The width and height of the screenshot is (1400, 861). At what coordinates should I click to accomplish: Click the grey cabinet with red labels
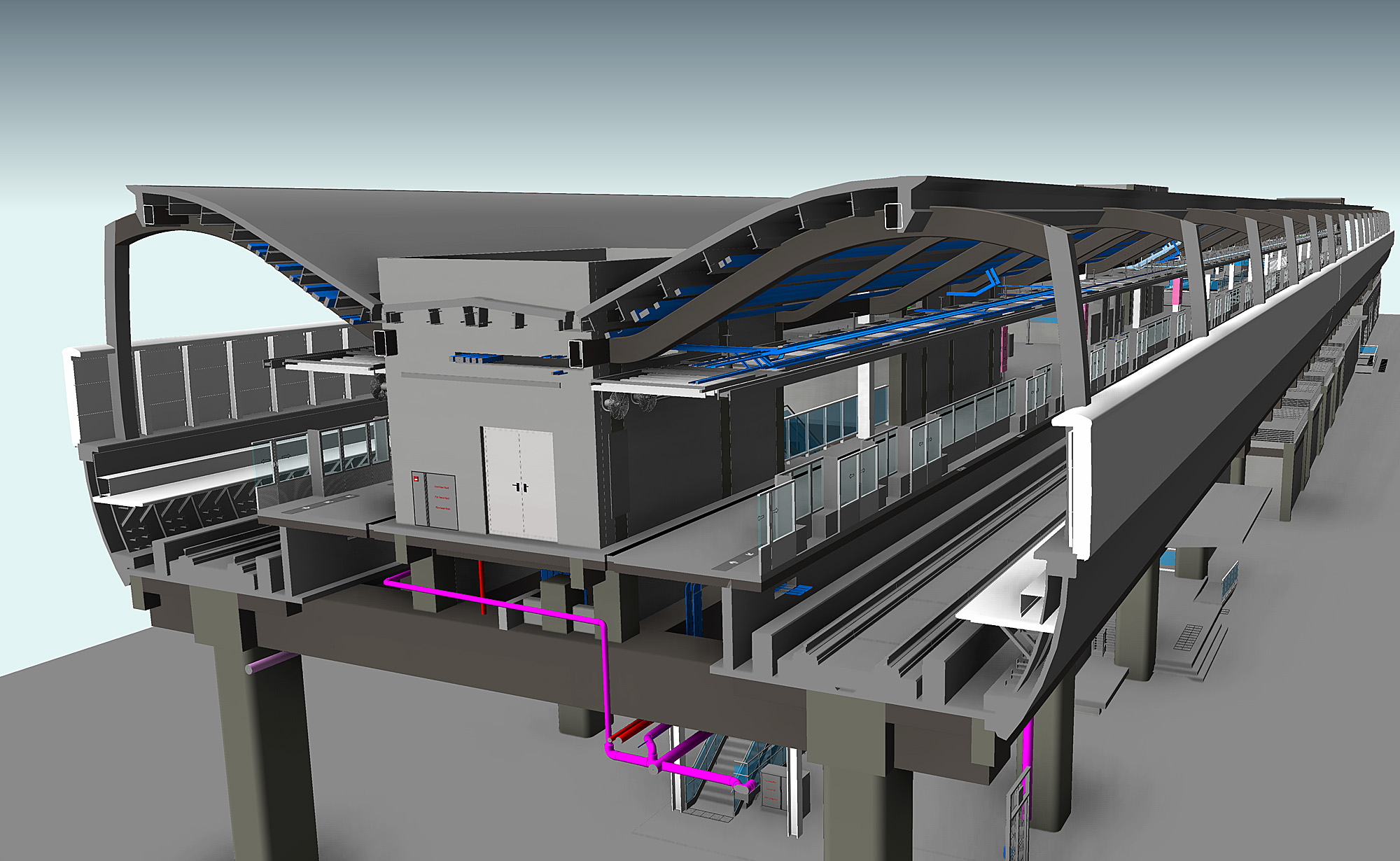point(434,500)
